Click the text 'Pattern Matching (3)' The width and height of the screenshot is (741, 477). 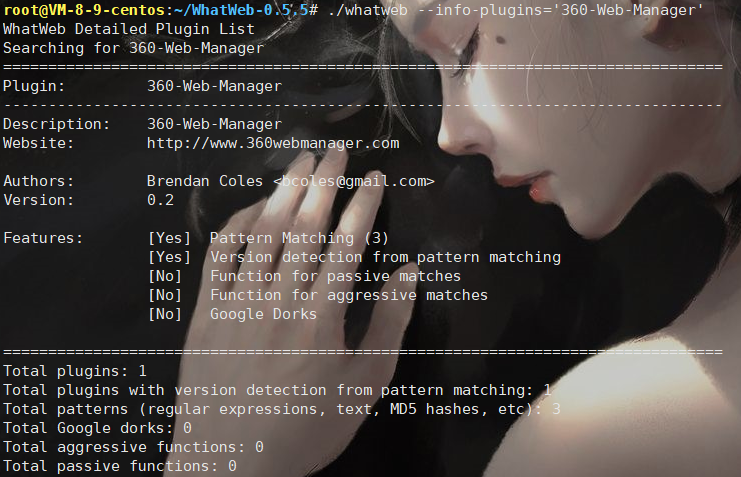click(300, 238)
